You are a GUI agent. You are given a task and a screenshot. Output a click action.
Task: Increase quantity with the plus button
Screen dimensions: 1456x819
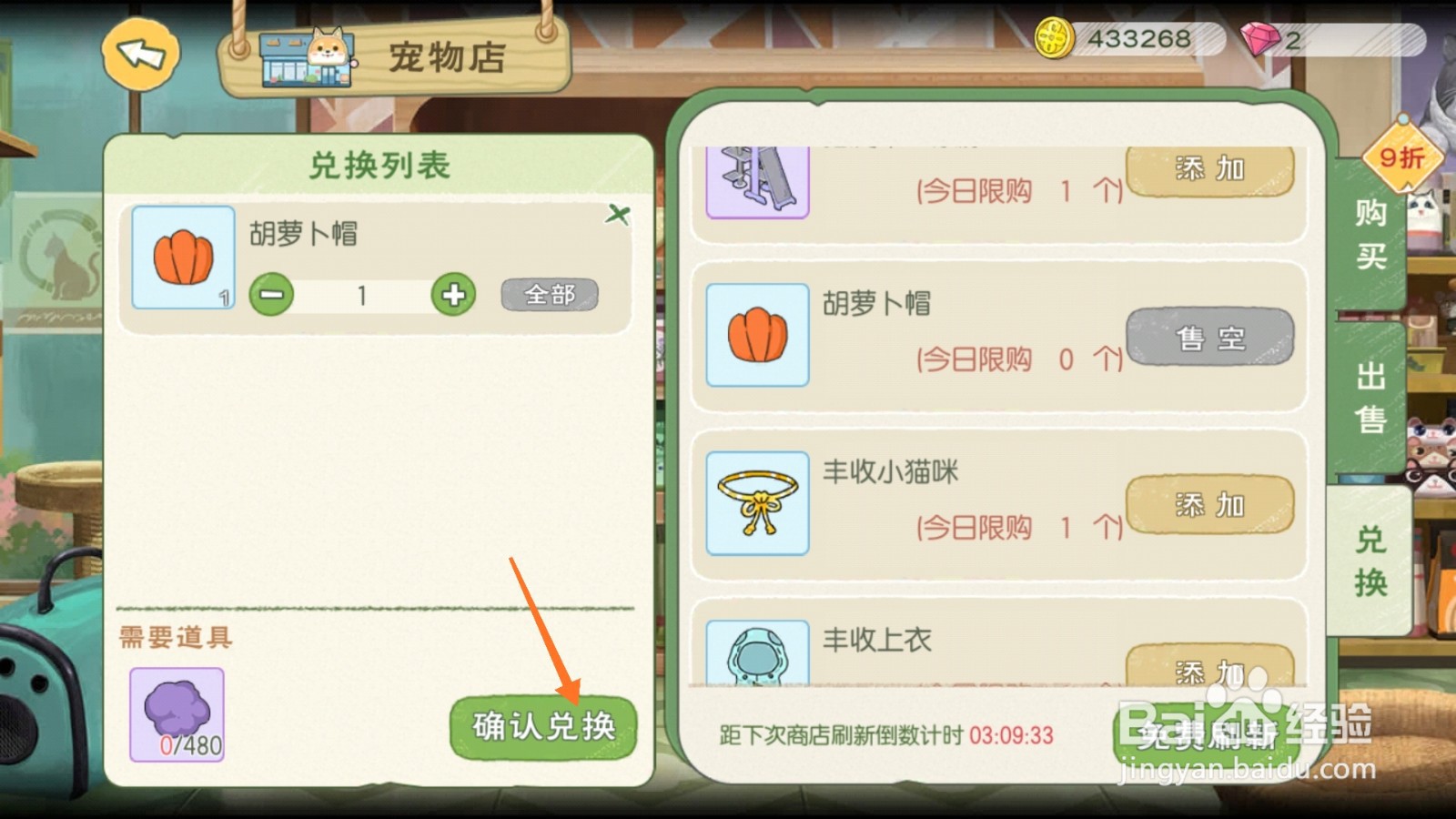[453, 295]
